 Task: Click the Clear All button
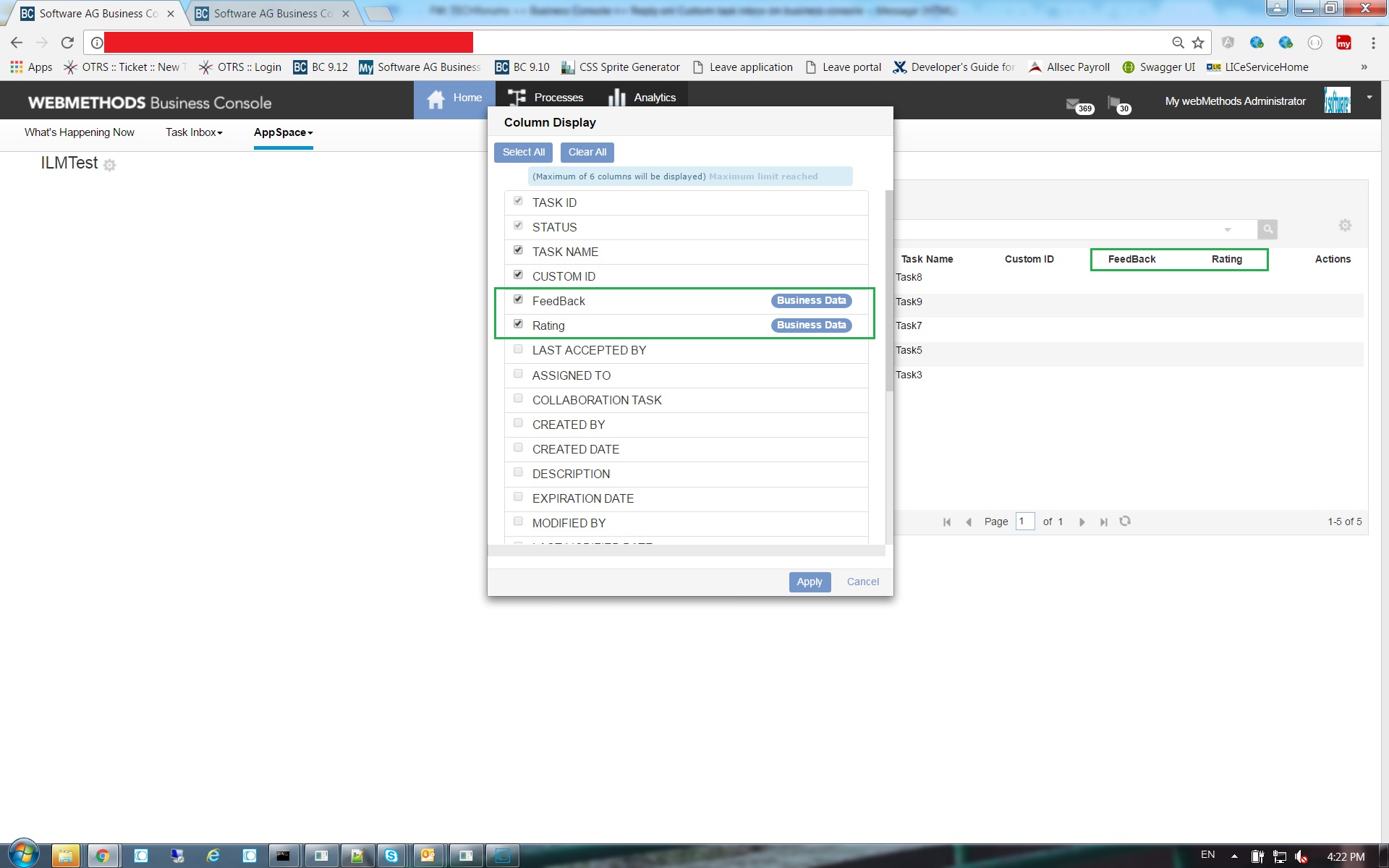click(x=587, y=152)
